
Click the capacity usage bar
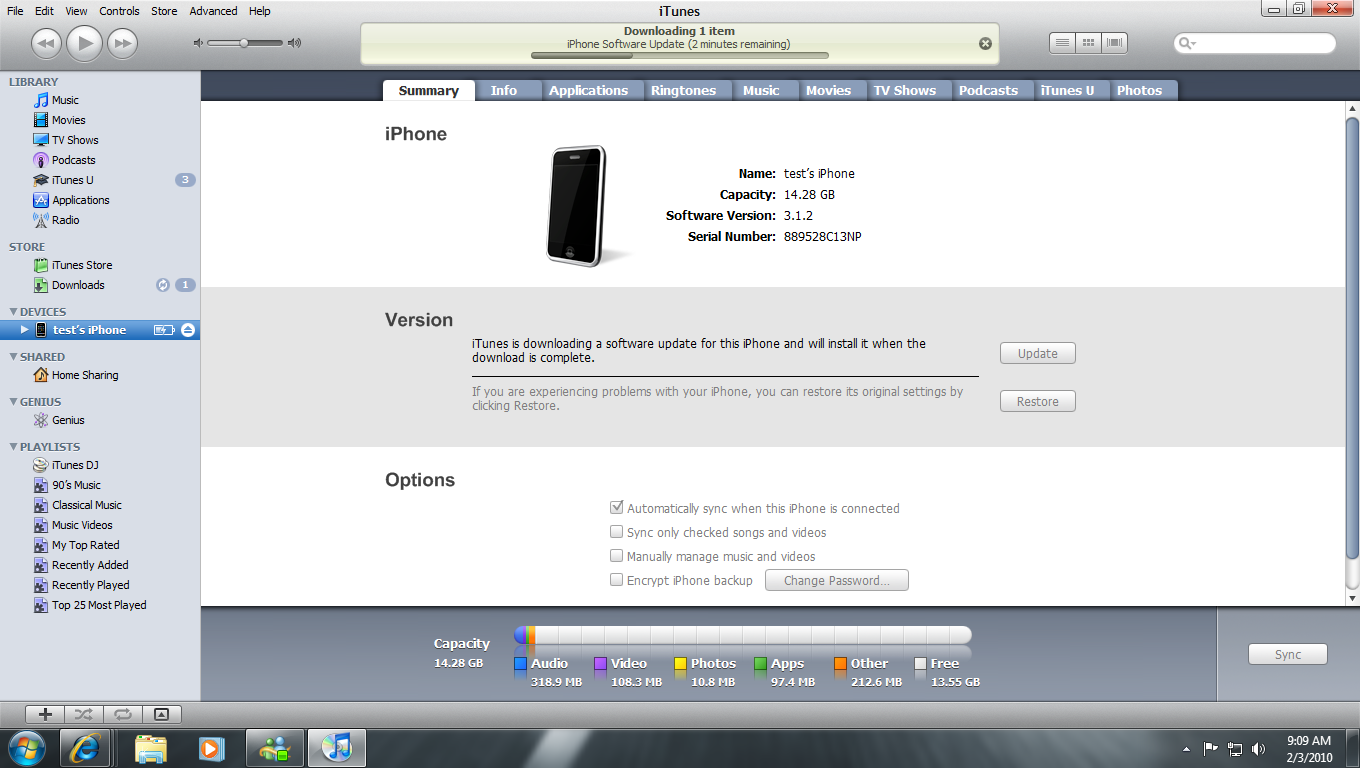pos(743,635)
